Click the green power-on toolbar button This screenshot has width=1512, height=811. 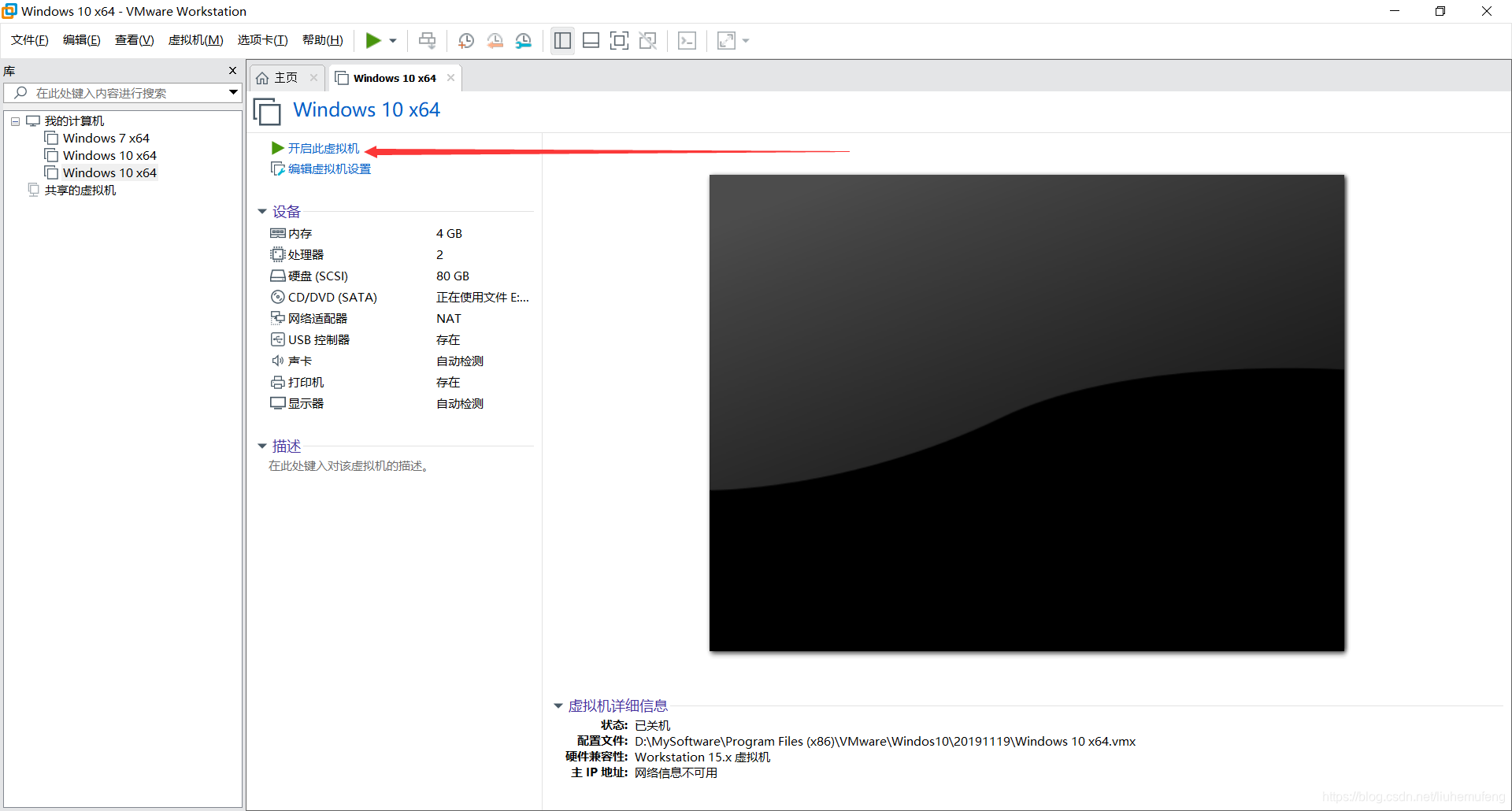373,40
